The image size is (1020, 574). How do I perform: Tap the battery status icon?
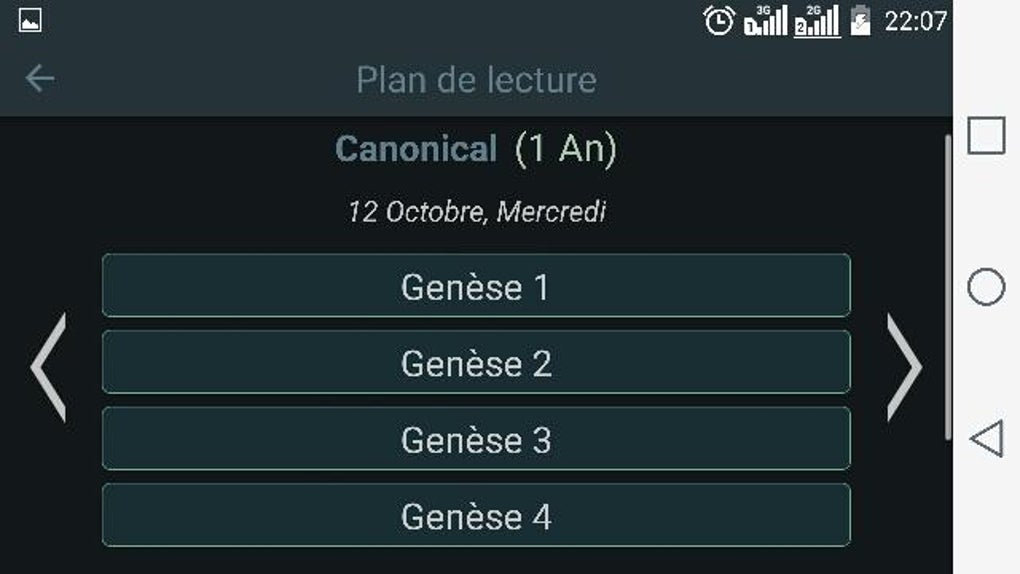click(860, 20)
